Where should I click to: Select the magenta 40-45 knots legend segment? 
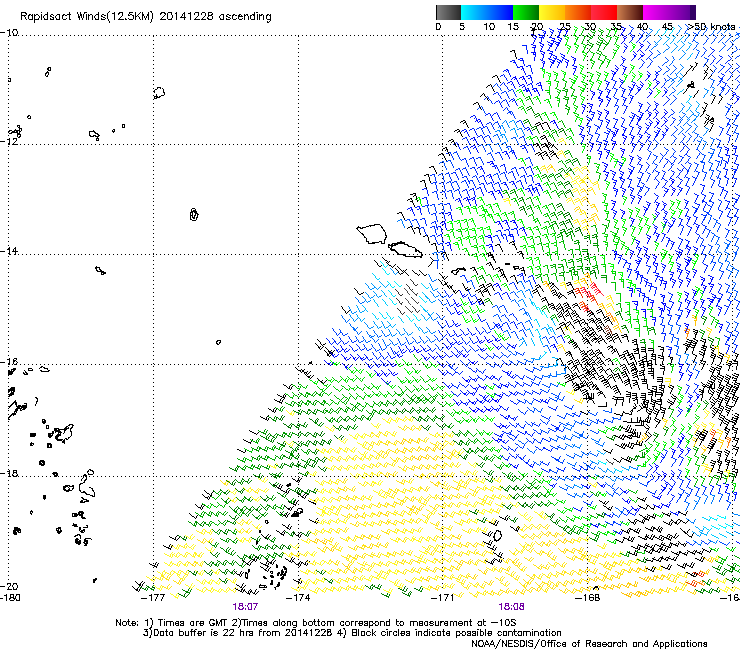coord(656,12)
